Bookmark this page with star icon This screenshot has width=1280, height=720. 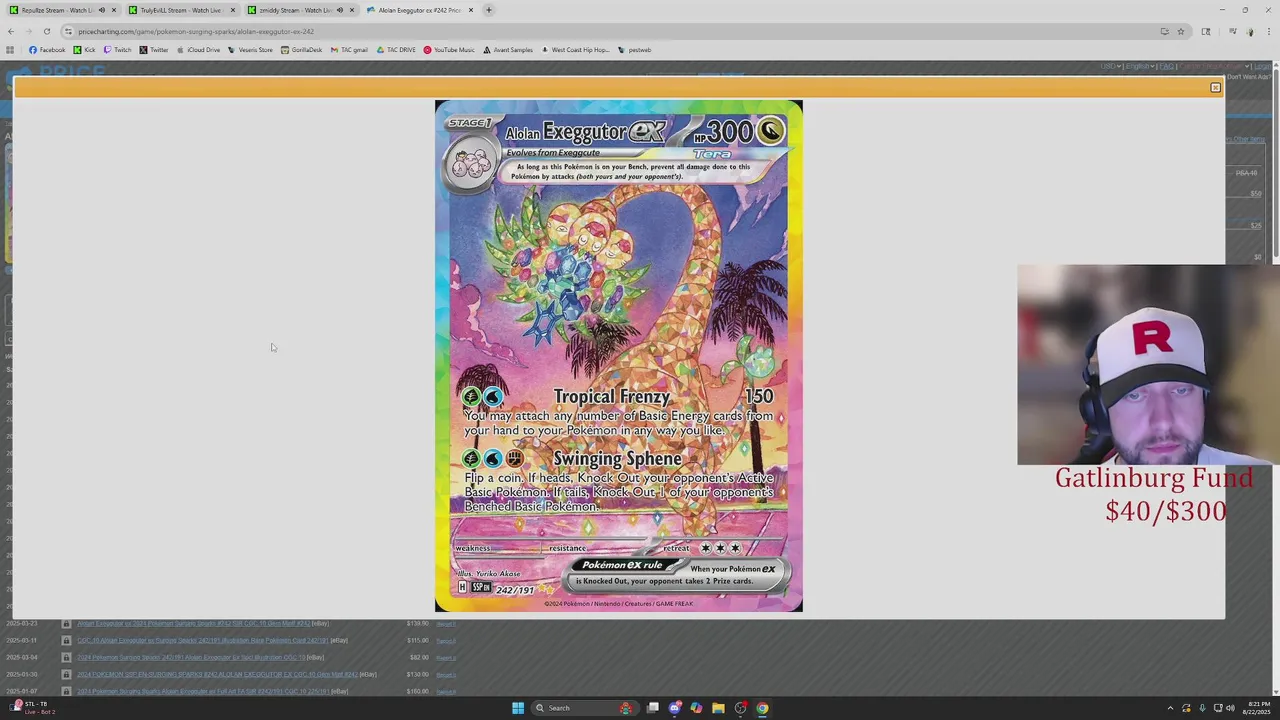1180,31
